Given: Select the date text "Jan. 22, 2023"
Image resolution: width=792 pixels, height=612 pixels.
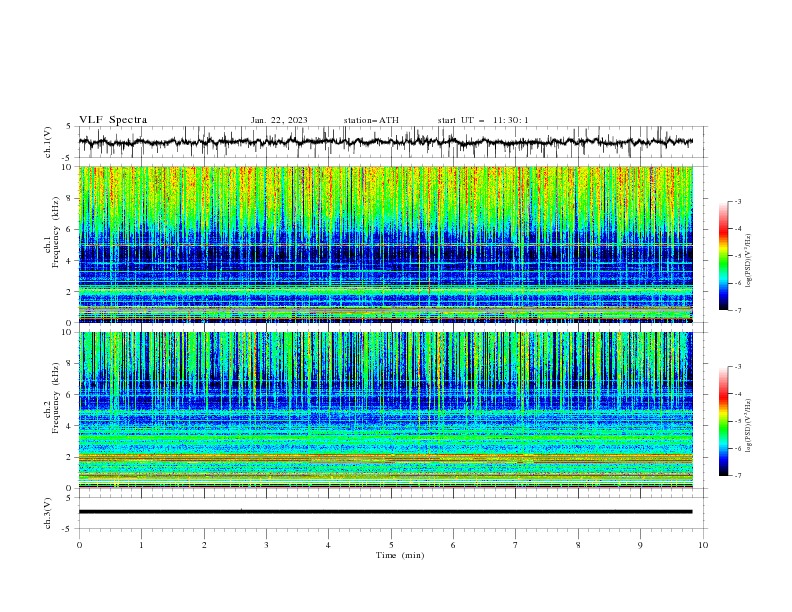Looking at the screenshot, I should (x=279, y=120).
